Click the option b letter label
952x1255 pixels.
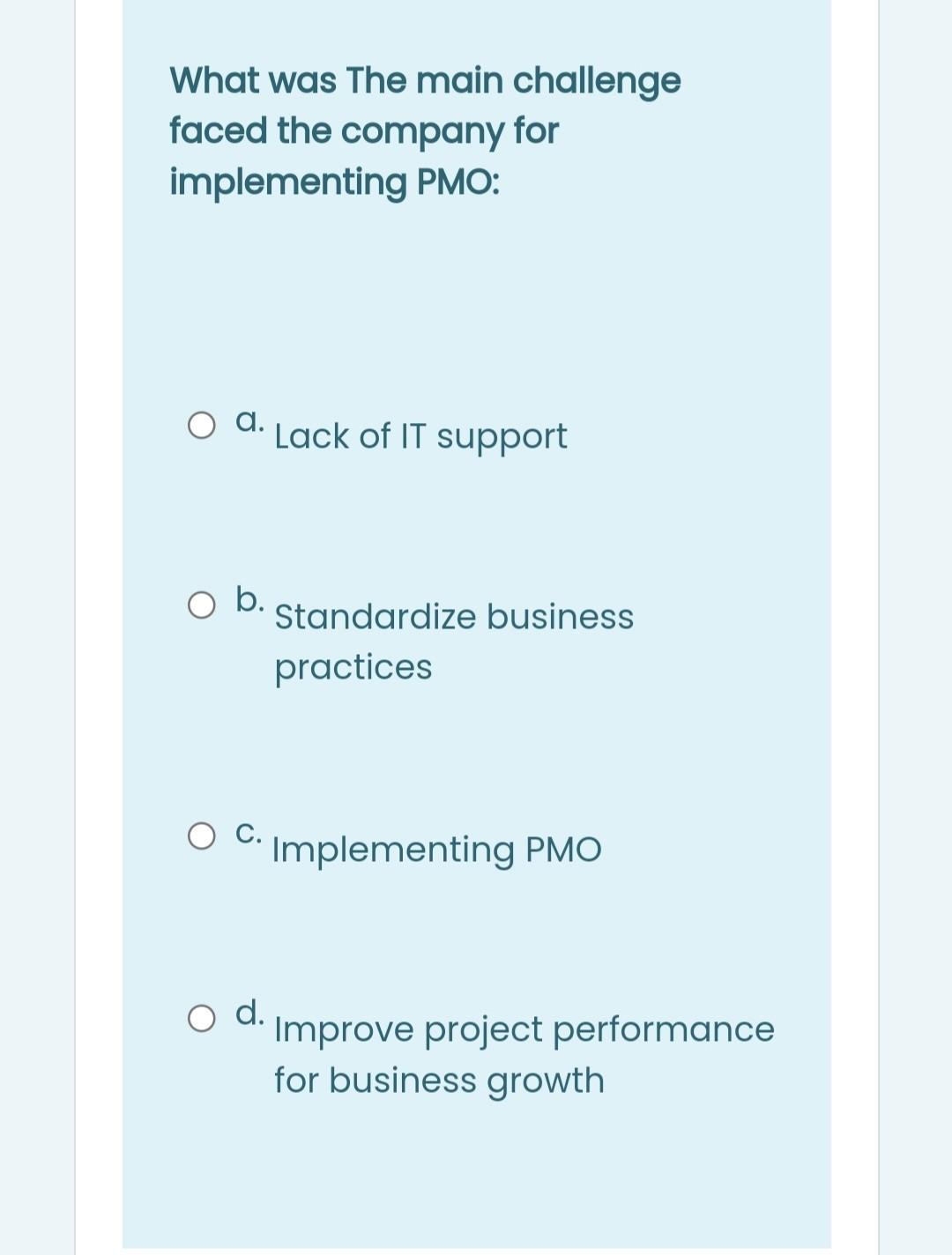(x=251, y=598)
